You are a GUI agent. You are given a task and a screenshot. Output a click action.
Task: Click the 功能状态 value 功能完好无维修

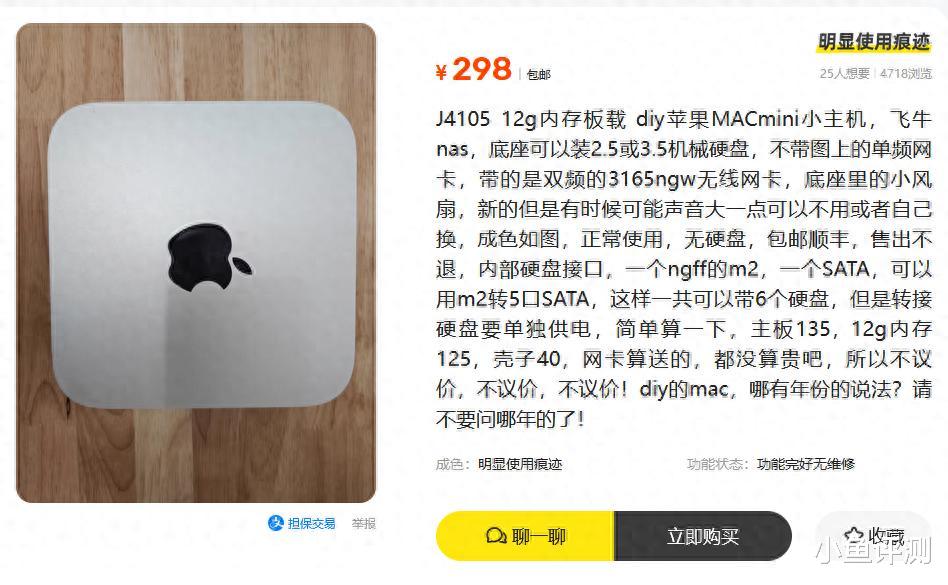pyautogui.click(x=805, y=464)
